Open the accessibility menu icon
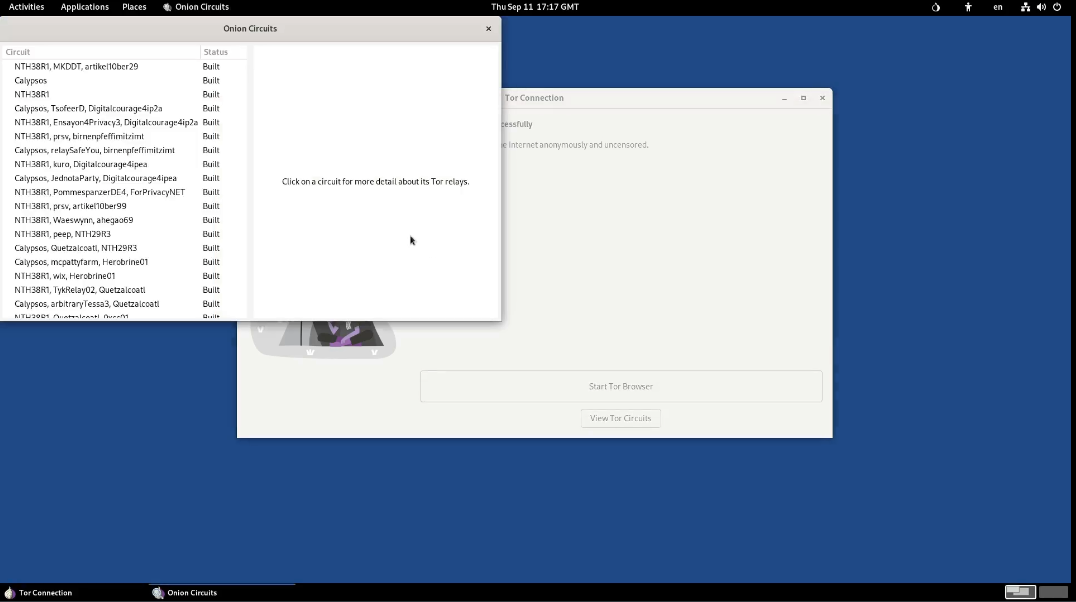Image resolution: width=1076 pixels, height=602 pixels. 968,7
